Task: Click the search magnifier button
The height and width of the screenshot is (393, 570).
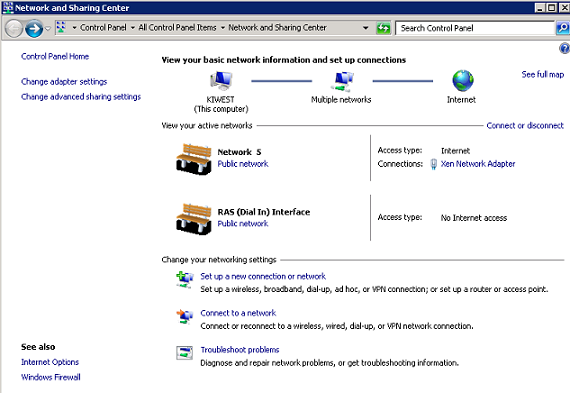Action: (x=563, y=28)
